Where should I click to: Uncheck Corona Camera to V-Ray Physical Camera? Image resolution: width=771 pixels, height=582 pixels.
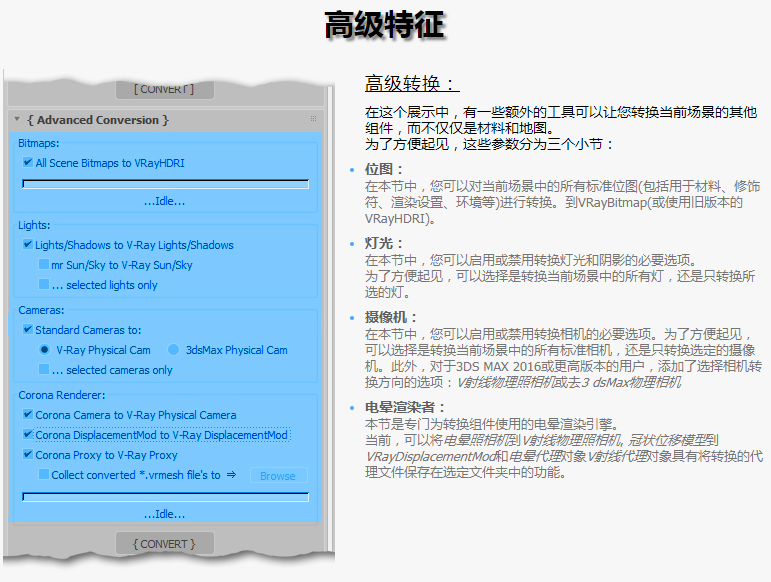point(28,414)
